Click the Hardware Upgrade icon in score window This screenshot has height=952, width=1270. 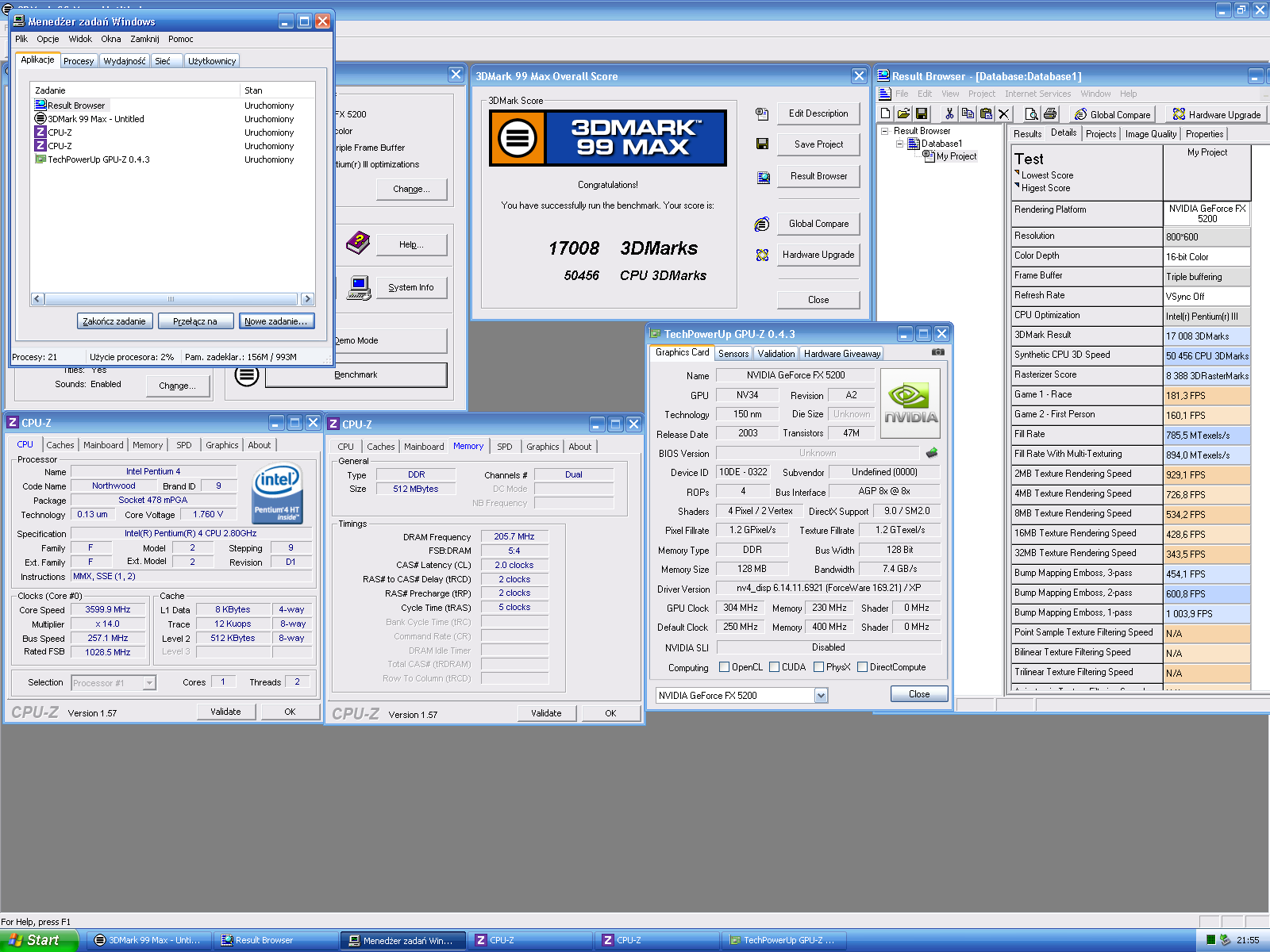point(762,255)
